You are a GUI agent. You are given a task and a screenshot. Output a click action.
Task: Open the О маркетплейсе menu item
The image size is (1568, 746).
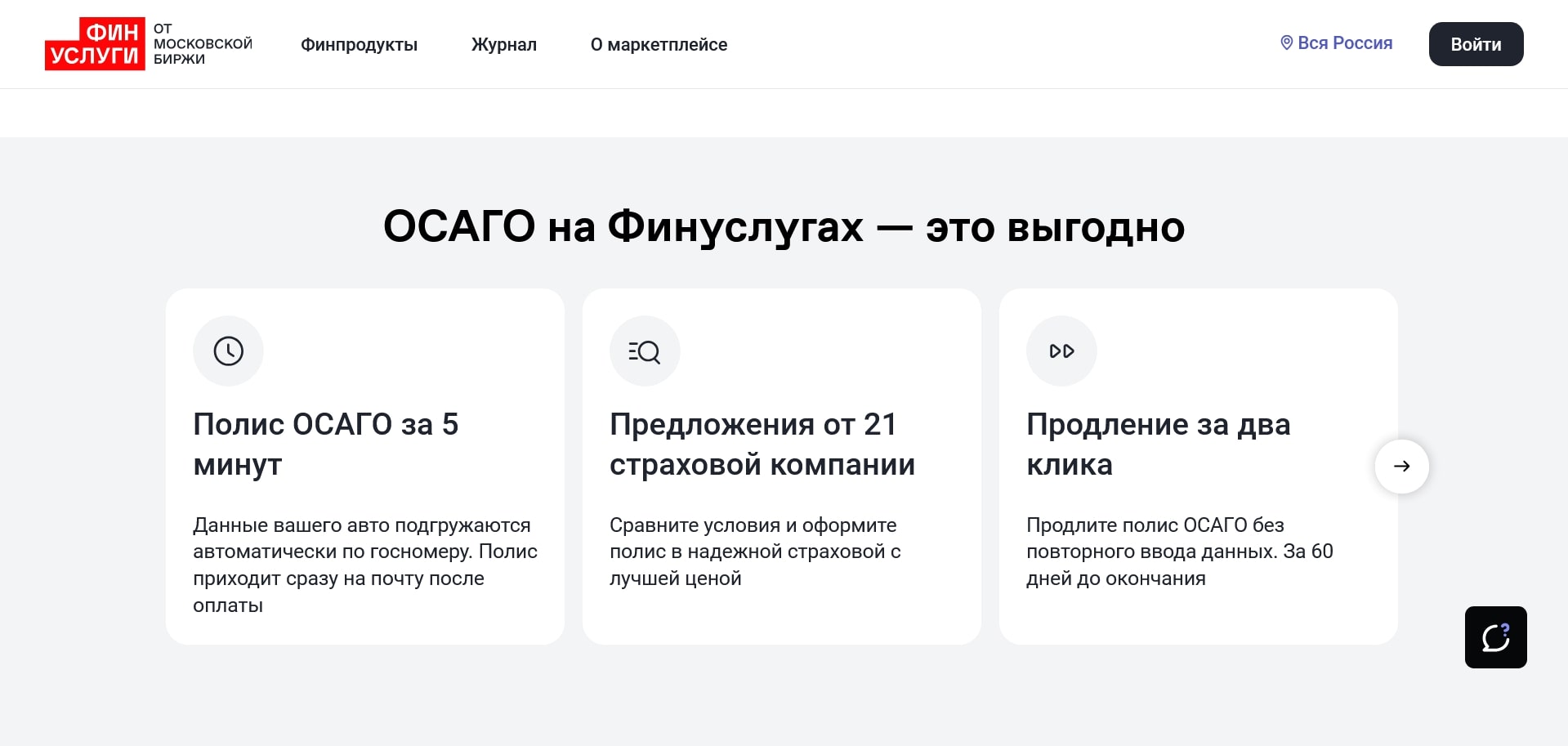[659, 45]
